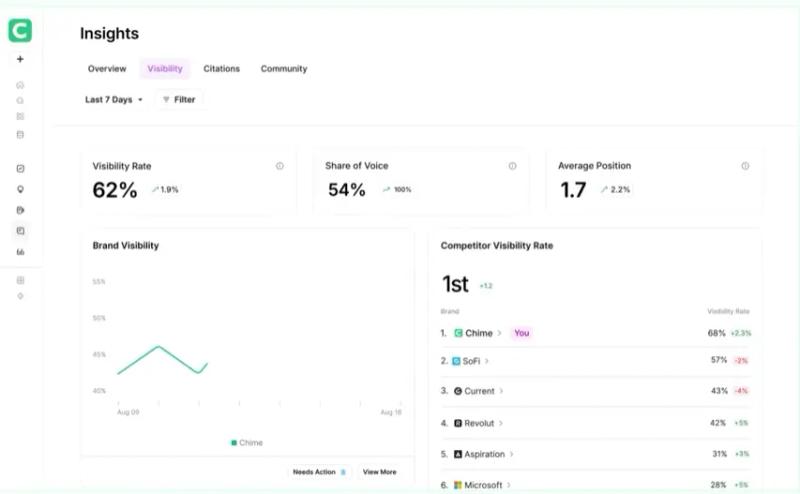Viewport: 800px width, 494px height.
Task: Click the Needs Action button
Action: pos(319,472)
